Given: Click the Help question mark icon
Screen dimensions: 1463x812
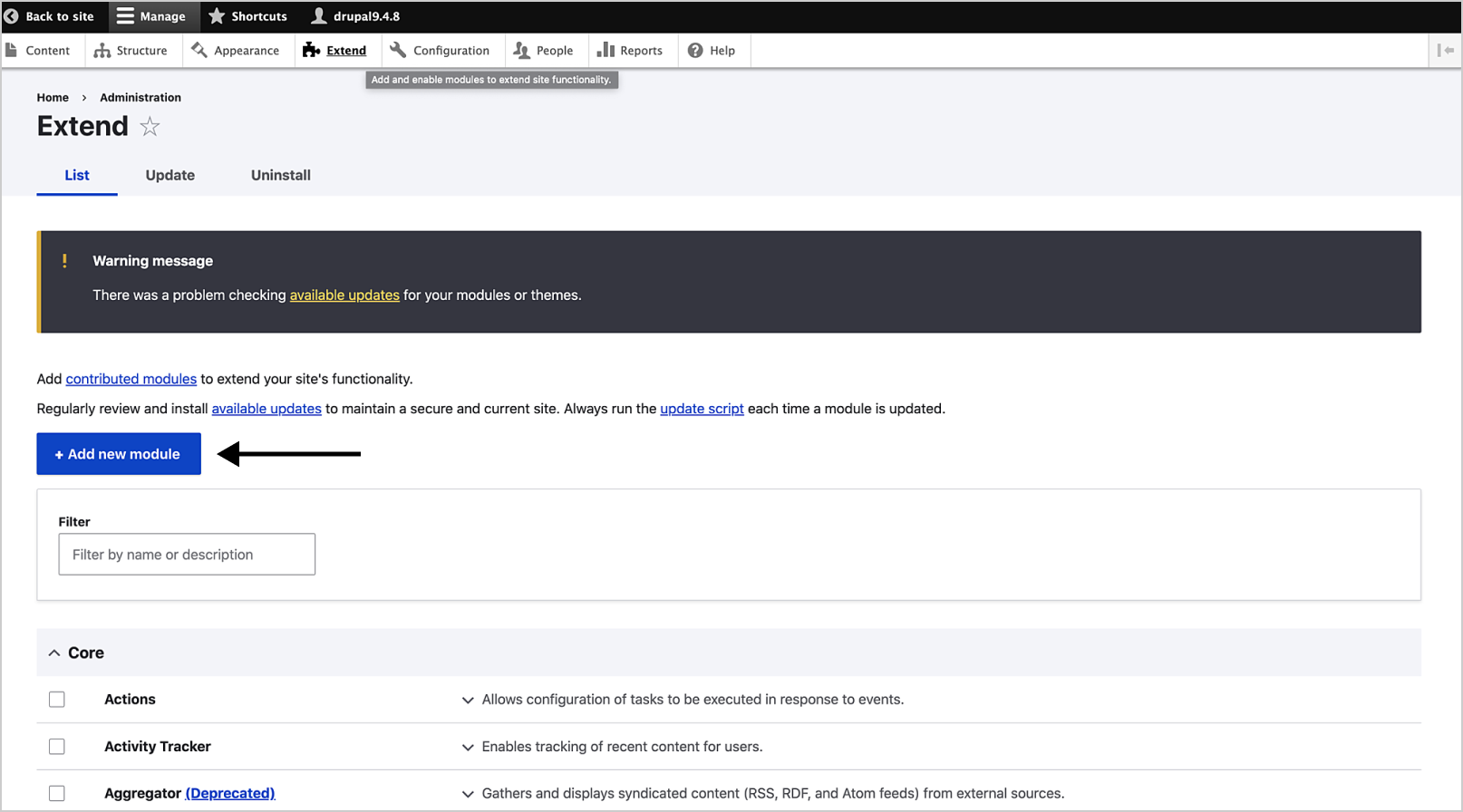Looking at the screenshot, I should pyautogui.click(x=695, y=51).
